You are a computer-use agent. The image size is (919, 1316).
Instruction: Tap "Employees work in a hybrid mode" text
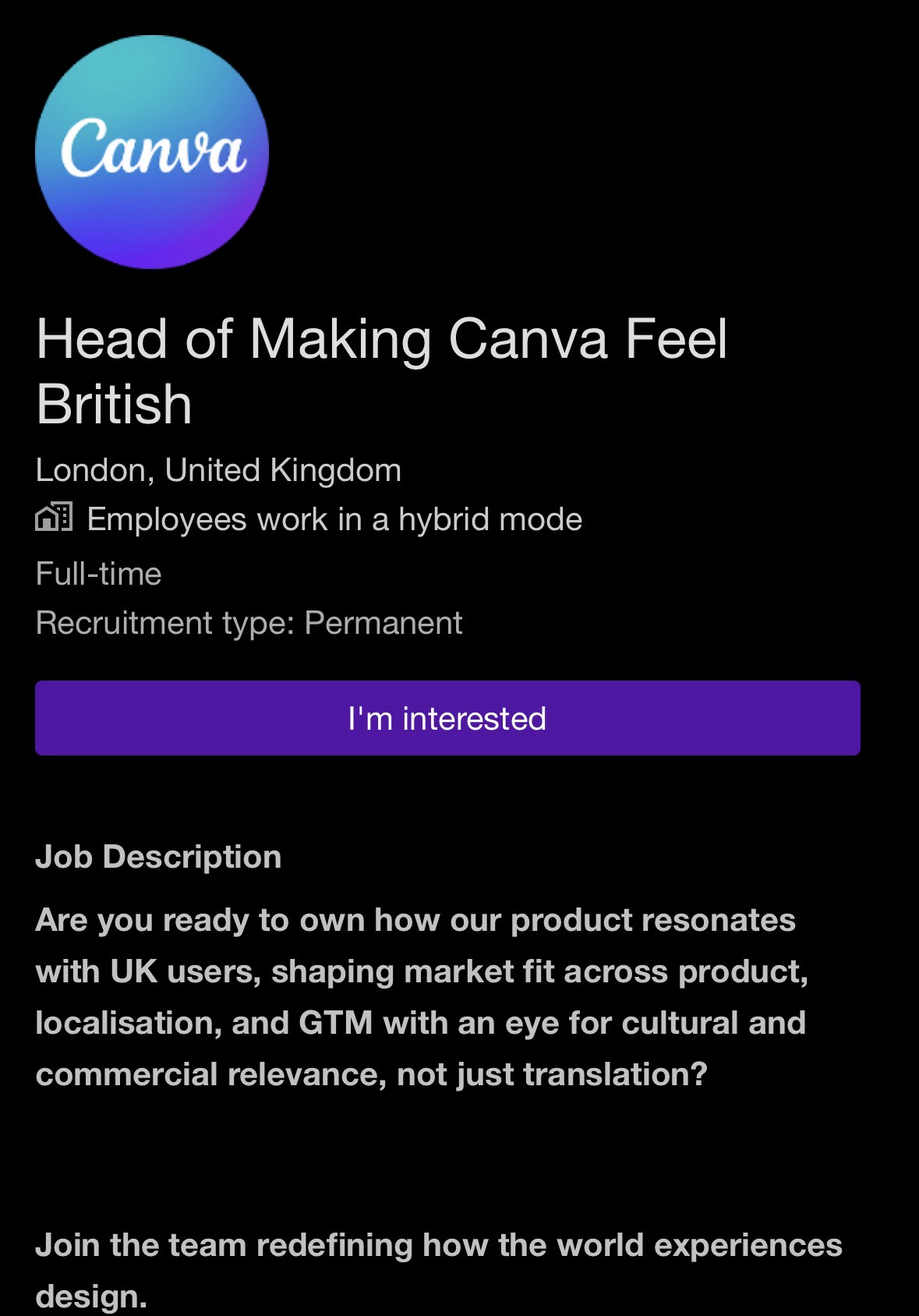pos(334,519)
